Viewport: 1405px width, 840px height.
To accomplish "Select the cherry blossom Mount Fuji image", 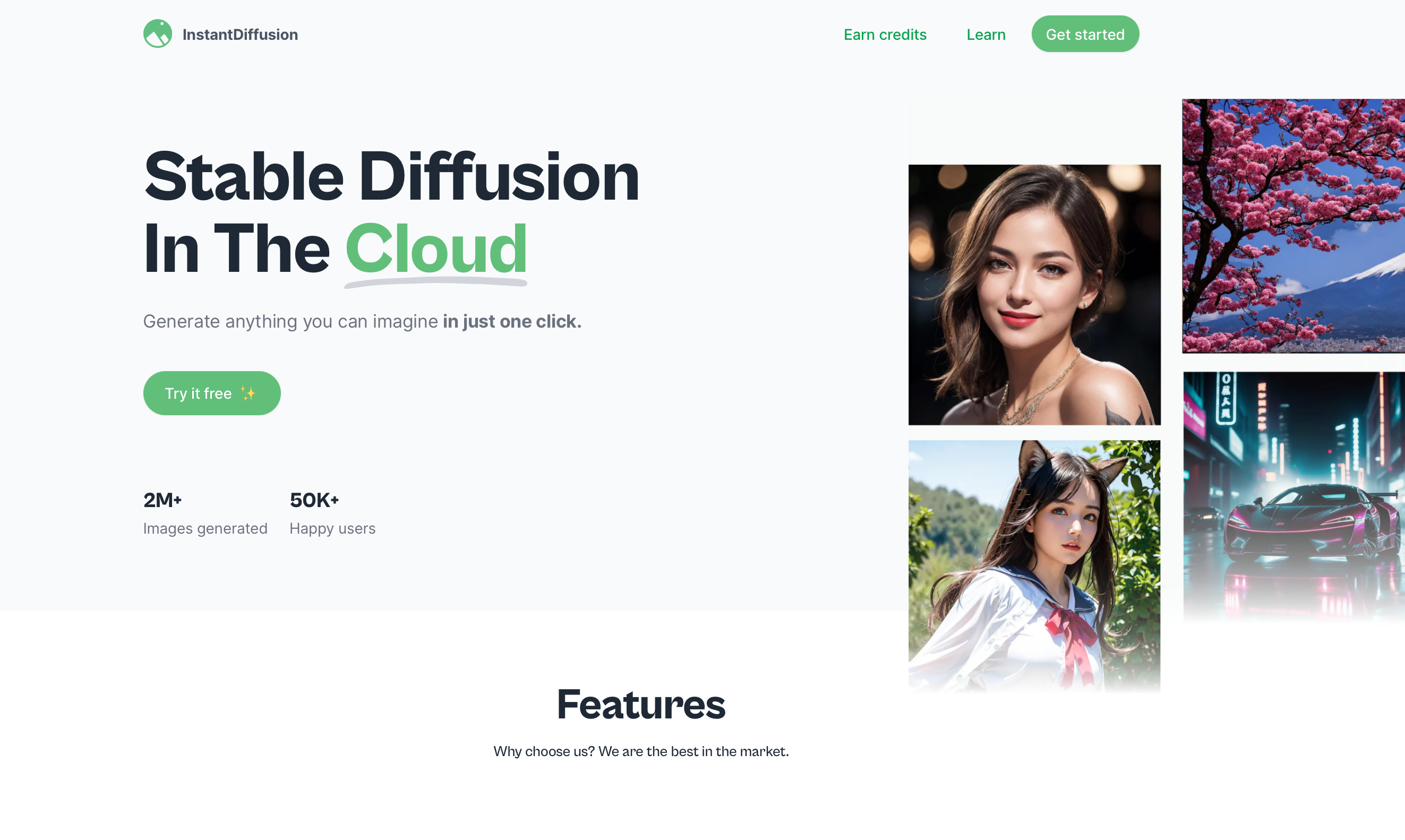I will (x=1293, y=225).
